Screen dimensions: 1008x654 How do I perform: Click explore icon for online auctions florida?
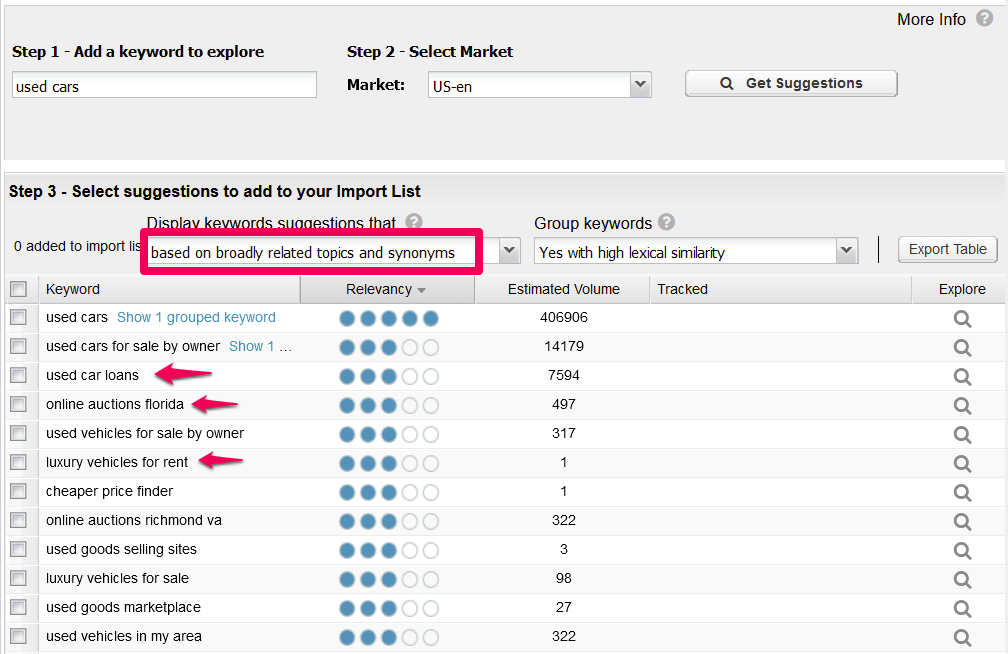click(962, 405)
